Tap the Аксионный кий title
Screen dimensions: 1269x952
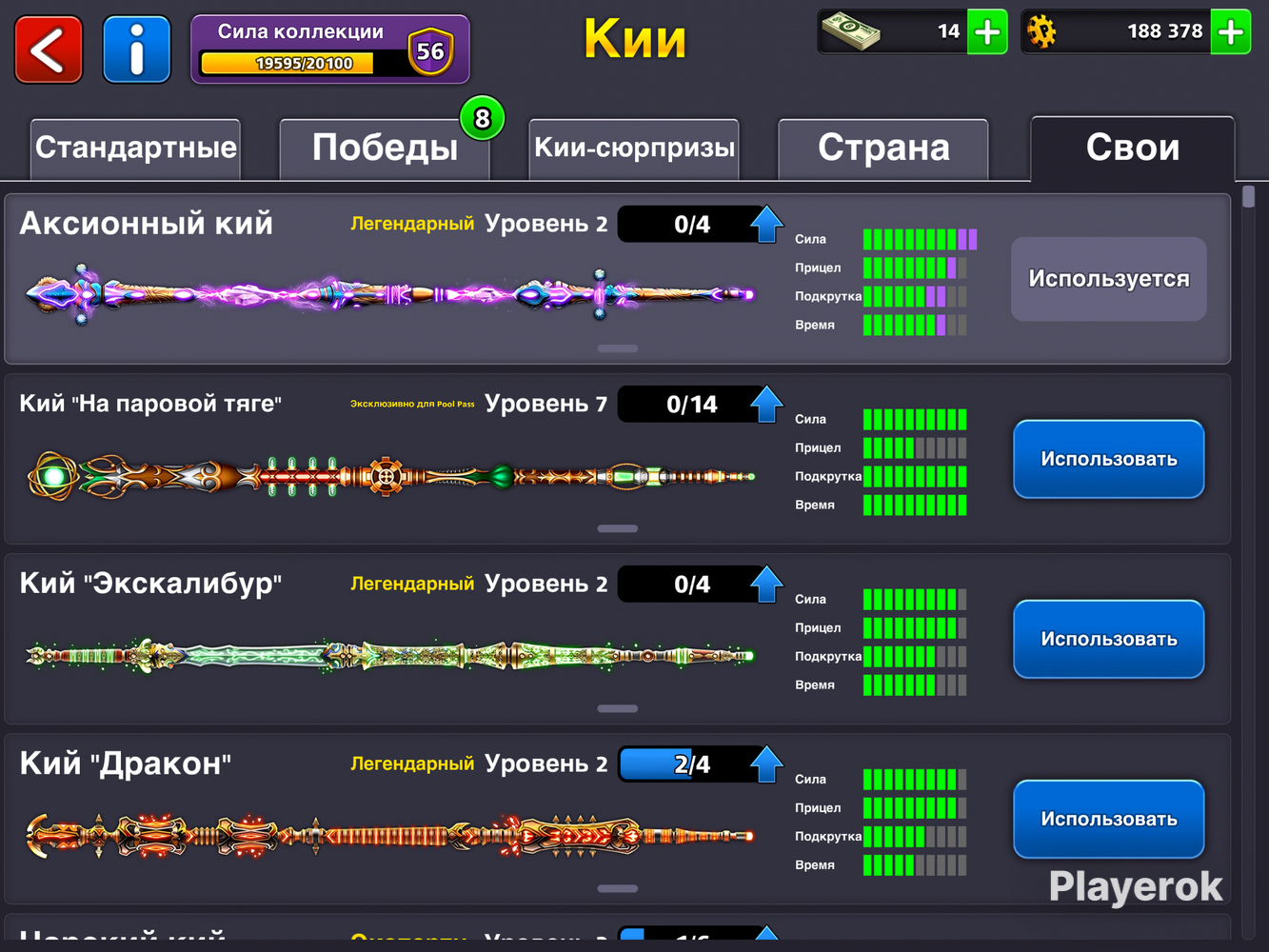point(147,224)
